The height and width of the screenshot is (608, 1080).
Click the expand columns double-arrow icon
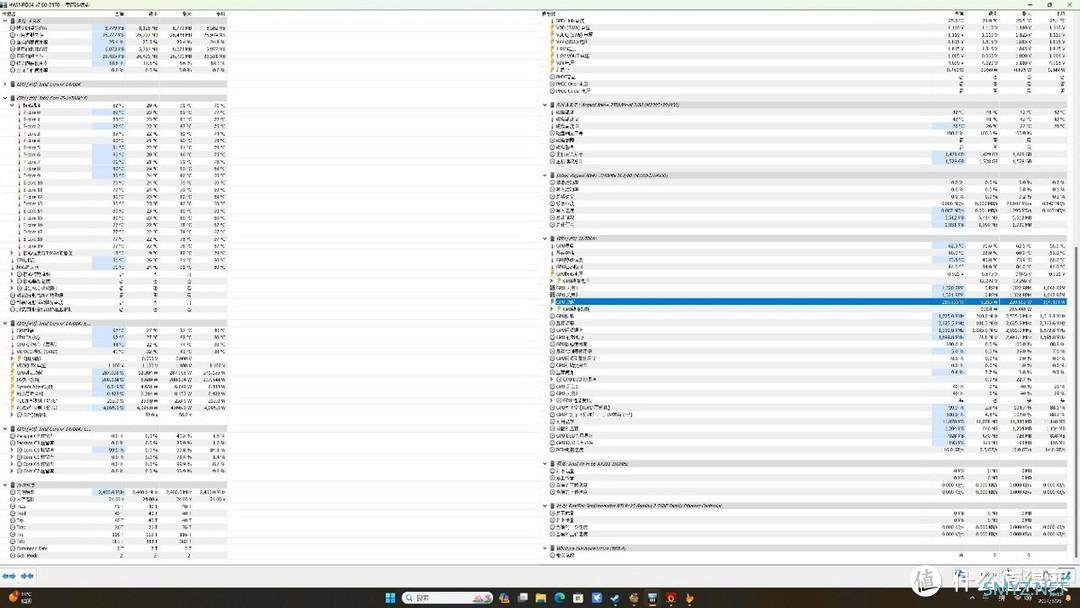pyautogui.click(x=9, y=576)
